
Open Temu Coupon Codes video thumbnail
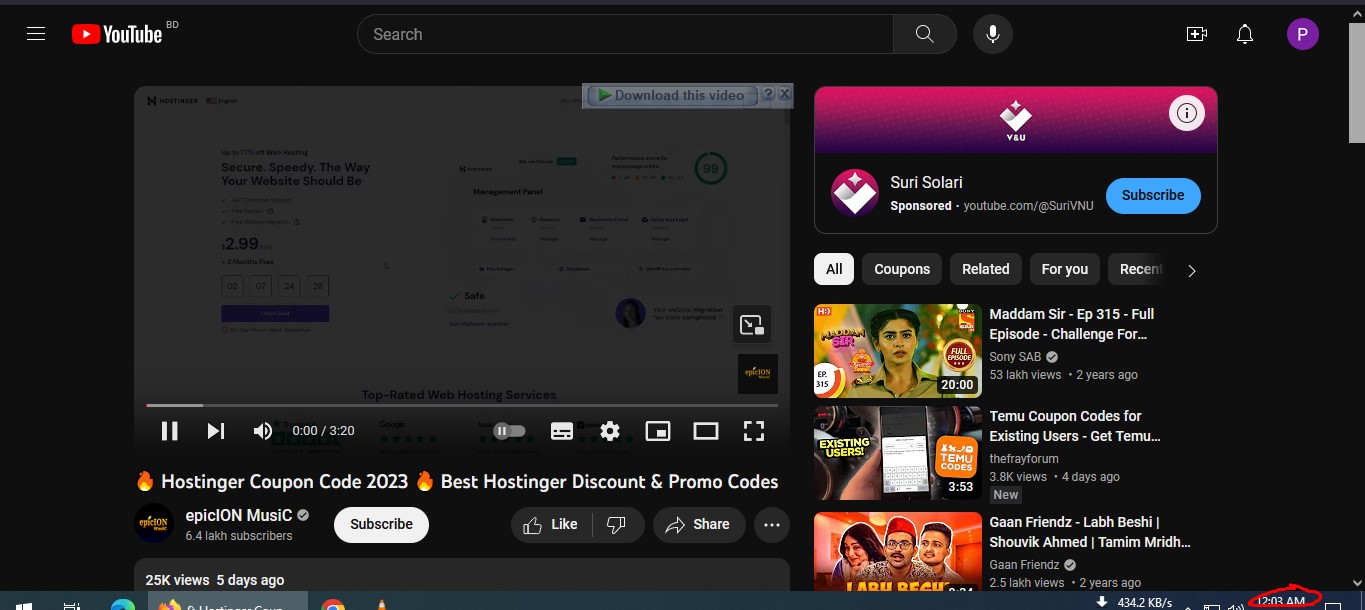(898, 453)
